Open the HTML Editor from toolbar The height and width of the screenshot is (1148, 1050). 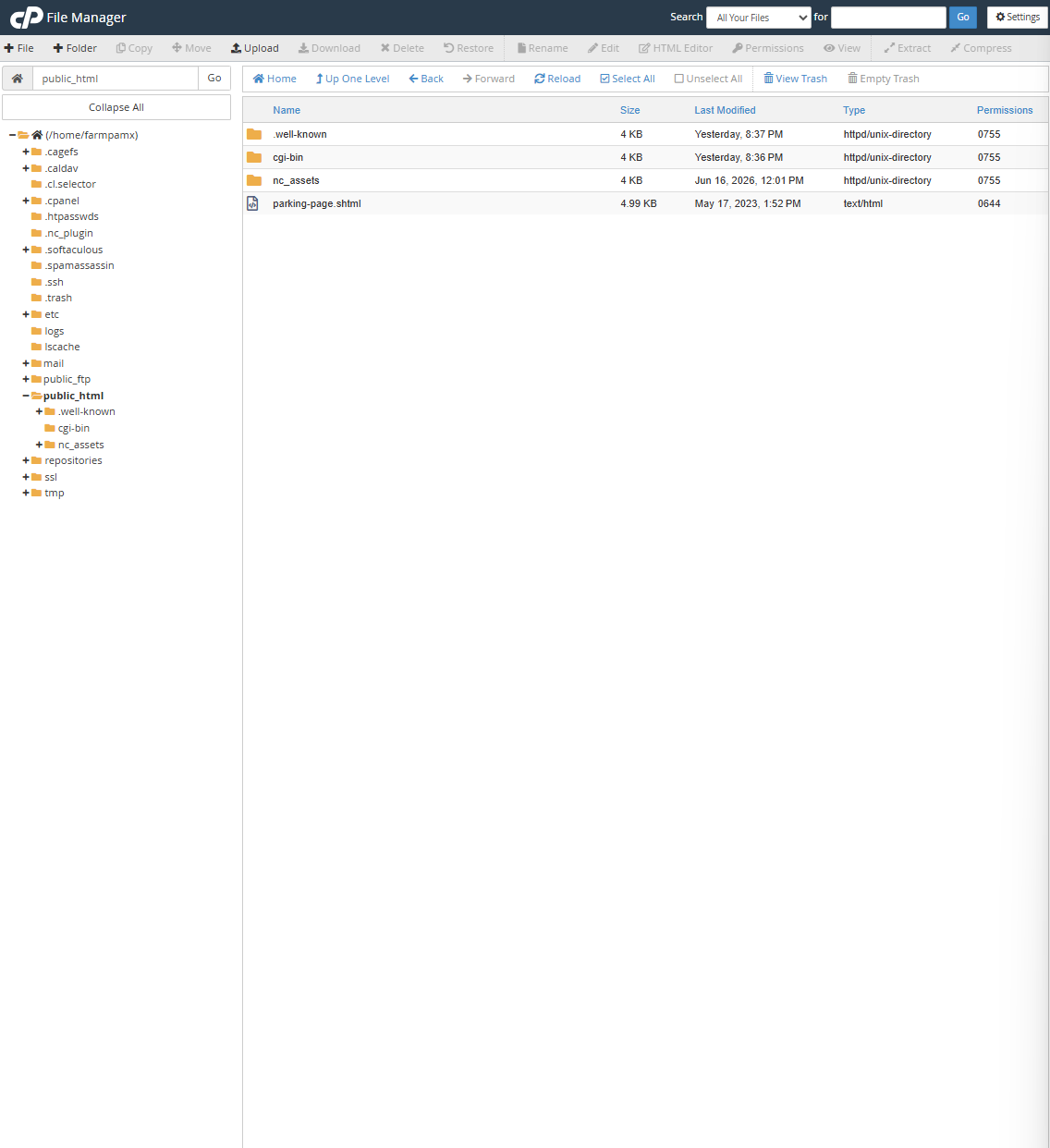[x=676, y=48]
